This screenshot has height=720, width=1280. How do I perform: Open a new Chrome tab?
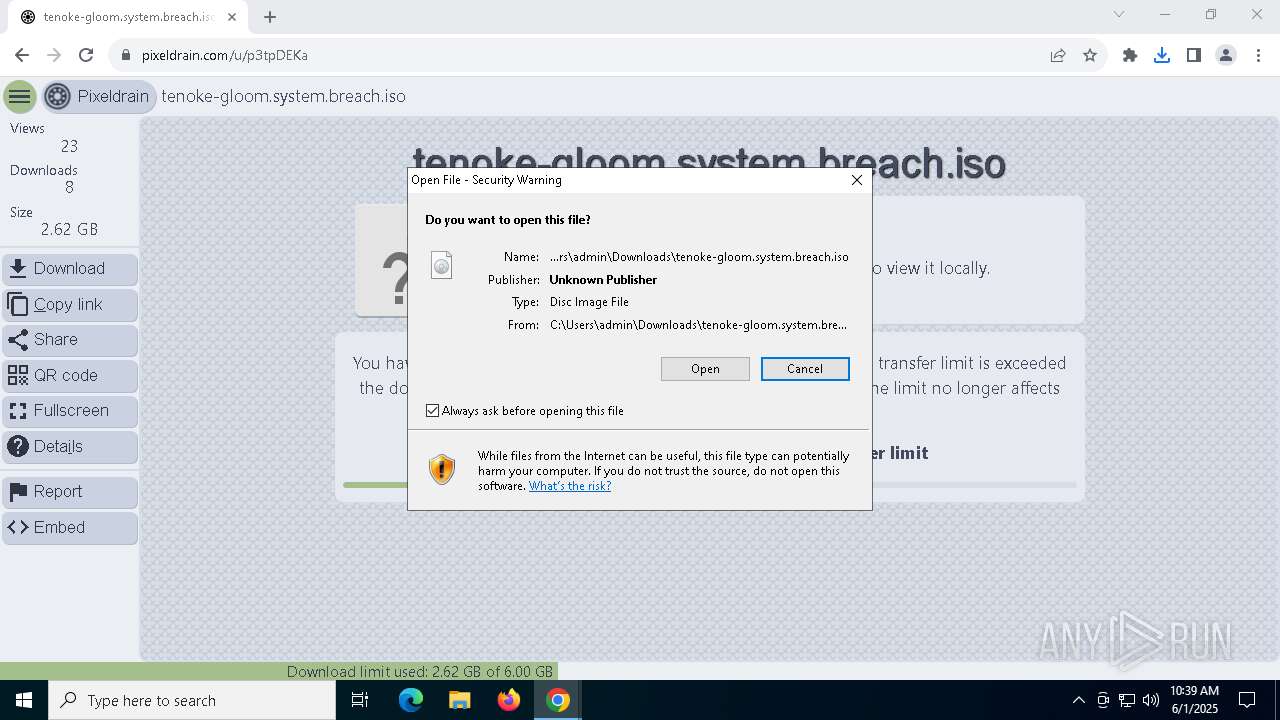[270, 17]
